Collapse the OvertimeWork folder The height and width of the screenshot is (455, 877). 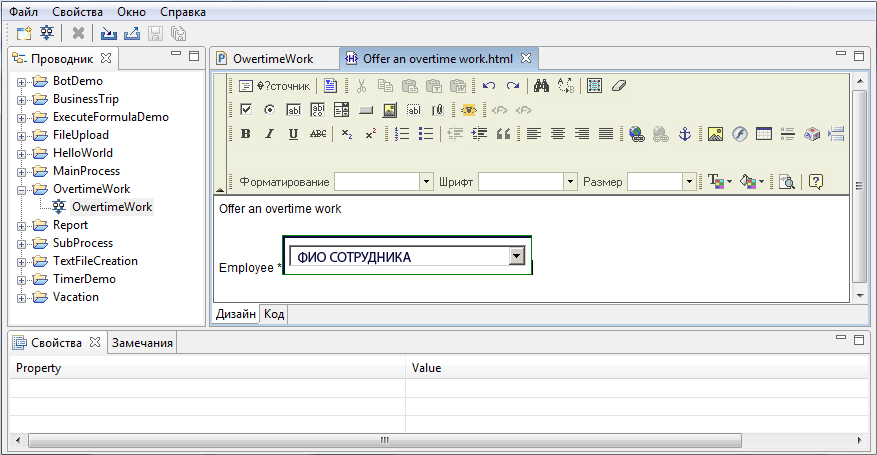tap(21, 190)
